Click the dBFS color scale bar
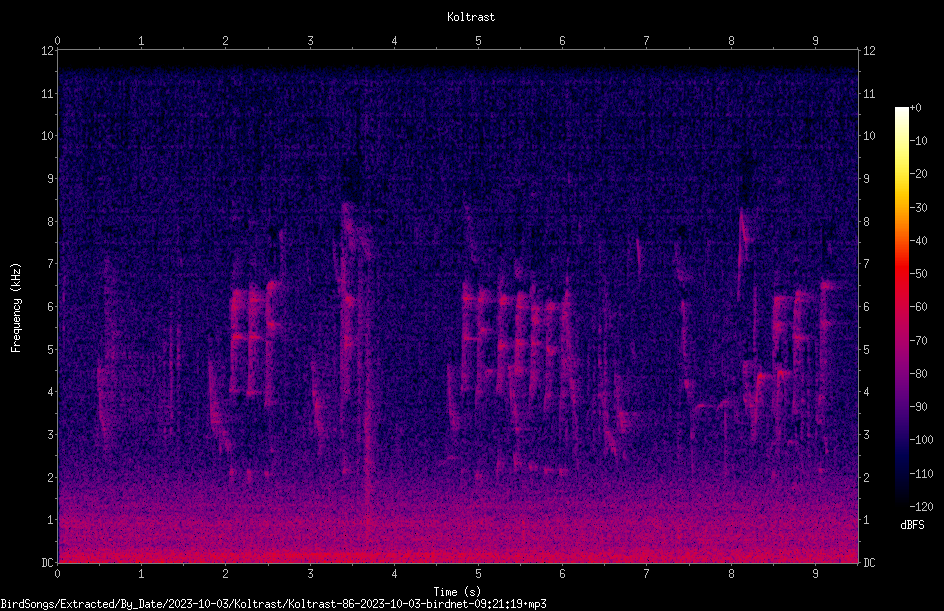Viewport: 944px width, 611px height. coord(901,307)
